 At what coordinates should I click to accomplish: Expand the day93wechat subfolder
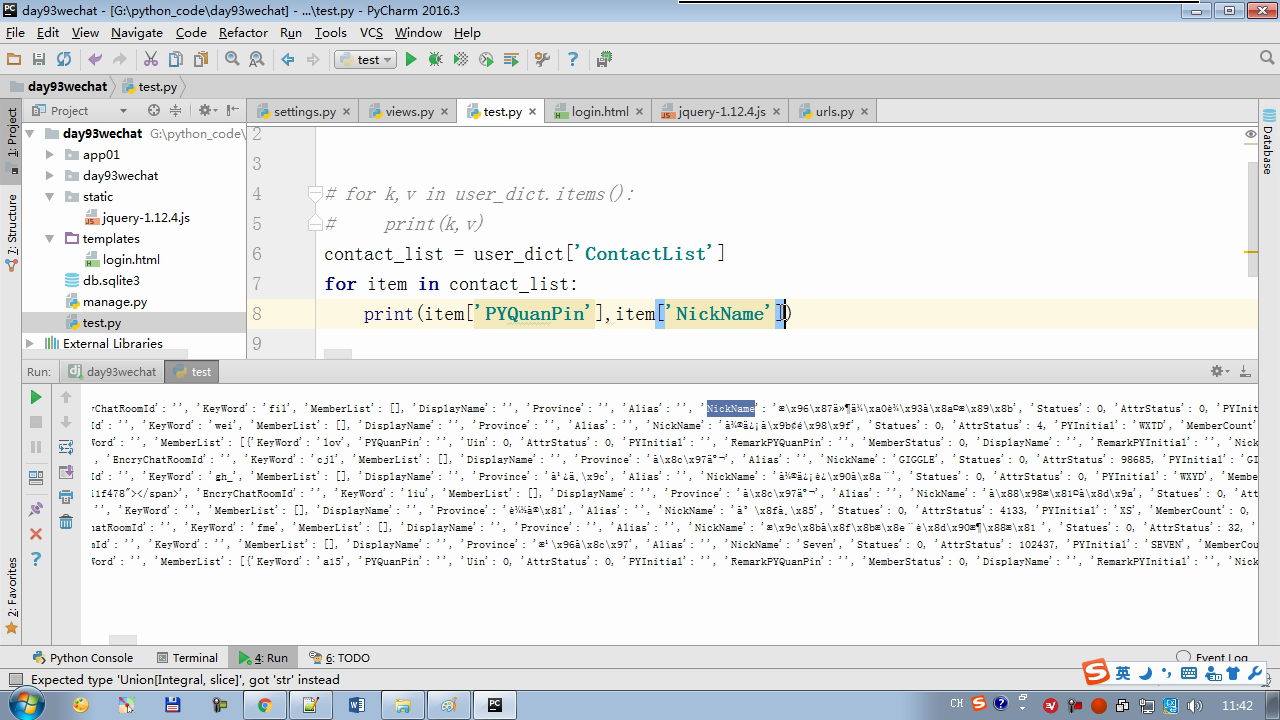click(x=50, y=176)
